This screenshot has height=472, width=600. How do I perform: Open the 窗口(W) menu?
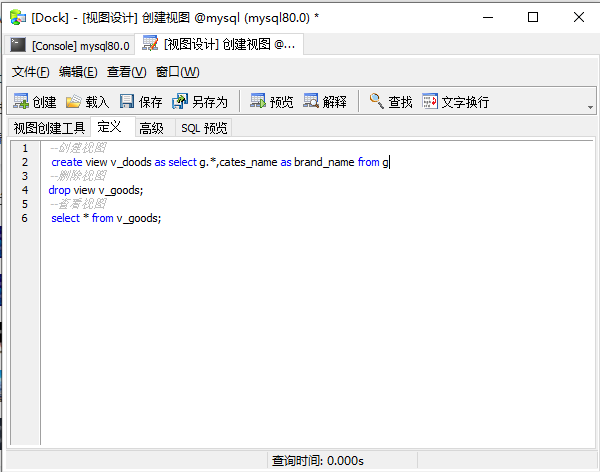click(178, 72)
